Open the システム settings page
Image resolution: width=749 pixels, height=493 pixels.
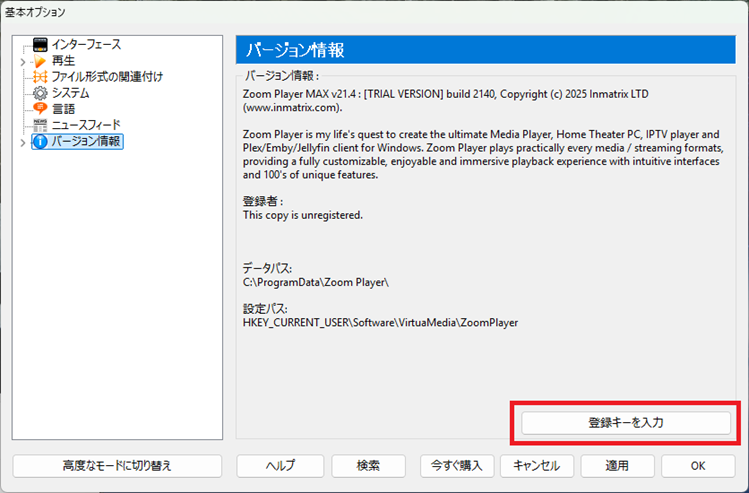[70, 93]
